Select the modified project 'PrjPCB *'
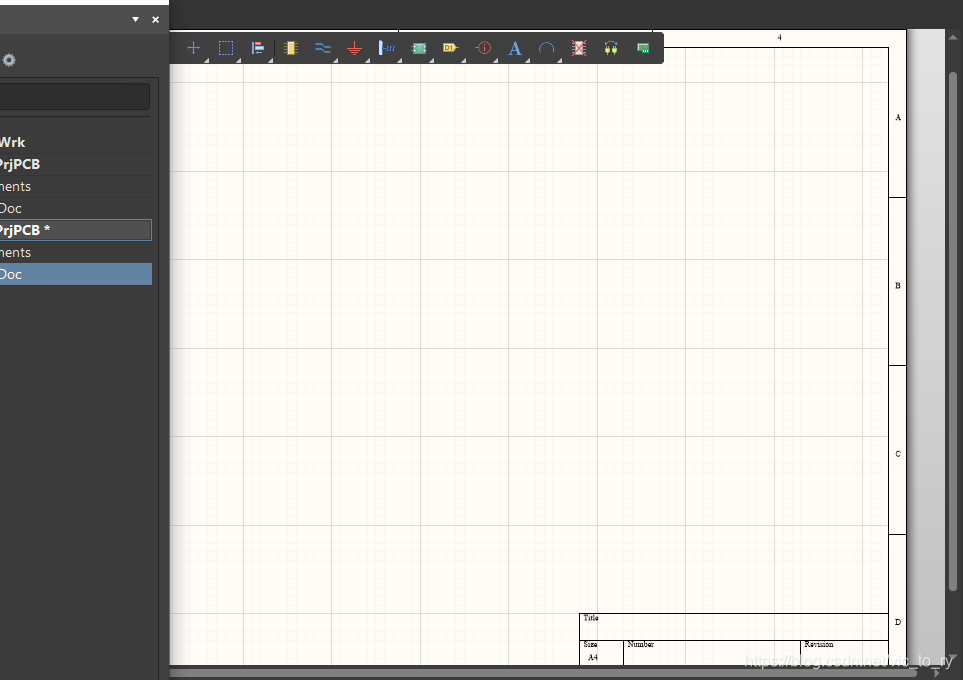Screen dimensions: 963x680 pos(76,230)
